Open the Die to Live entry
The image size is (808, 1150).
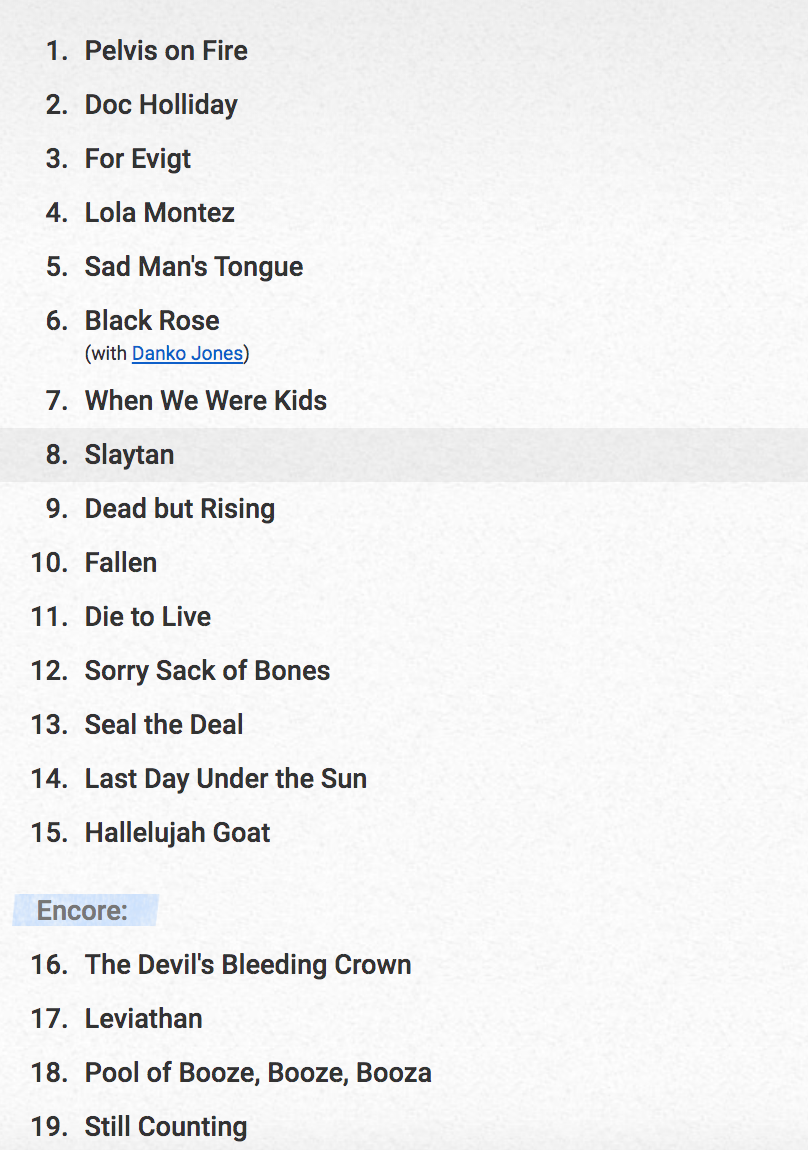pyautogui.click(x=148, y=617)
